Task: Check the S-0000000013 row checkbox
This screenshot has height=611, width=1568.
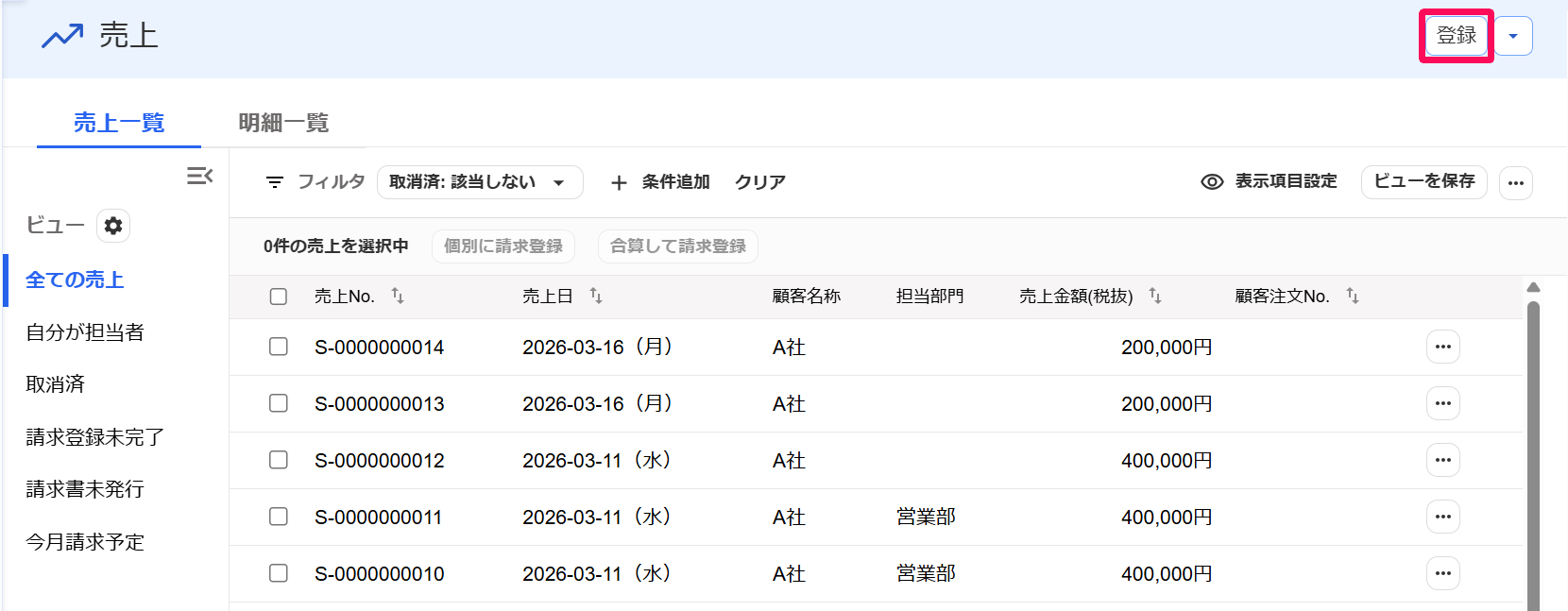Action: [x=279, y=403]
